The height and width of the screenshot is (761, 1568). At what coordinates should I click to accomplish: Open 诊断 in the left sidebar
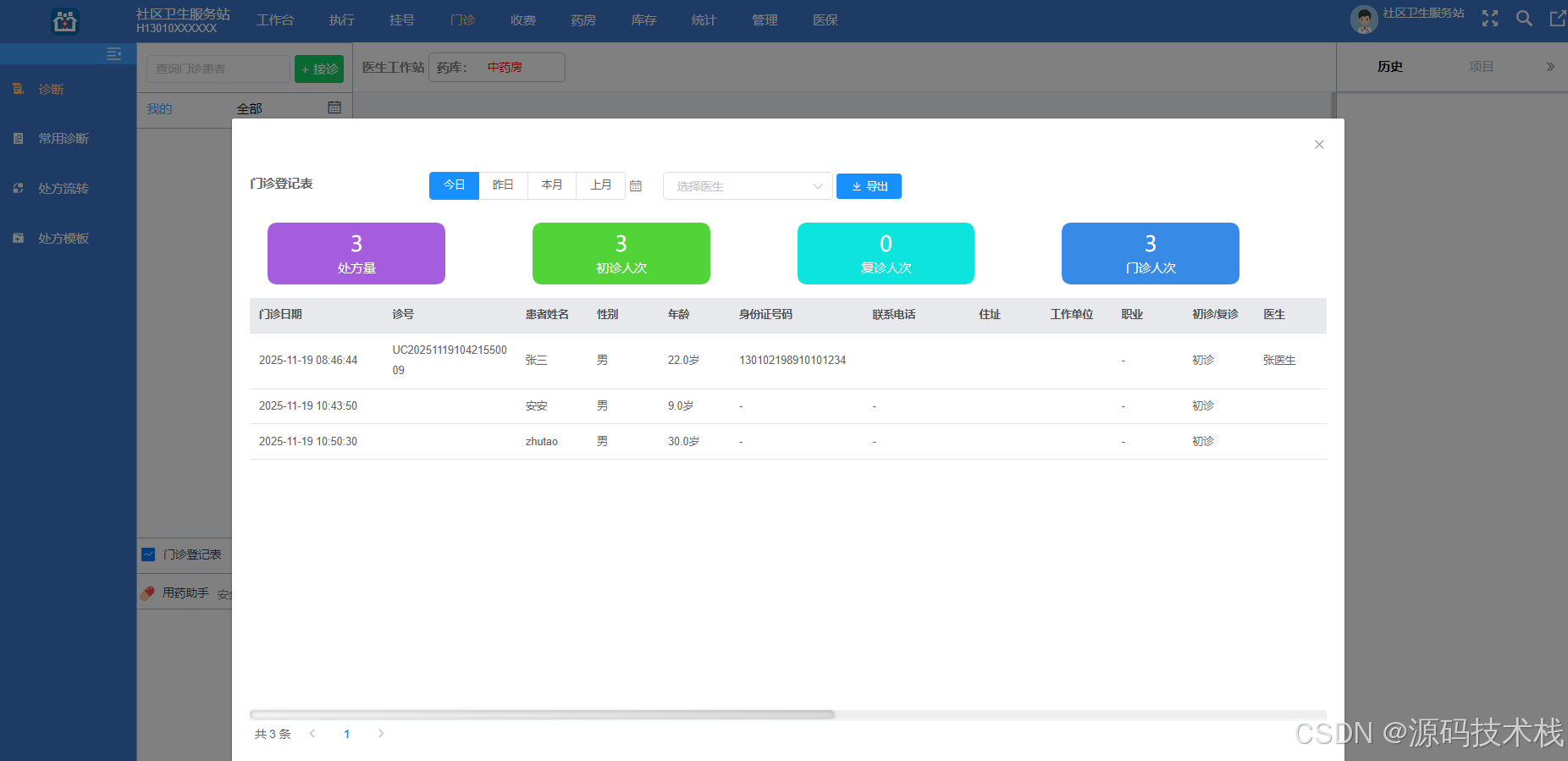tap(51, 89)
